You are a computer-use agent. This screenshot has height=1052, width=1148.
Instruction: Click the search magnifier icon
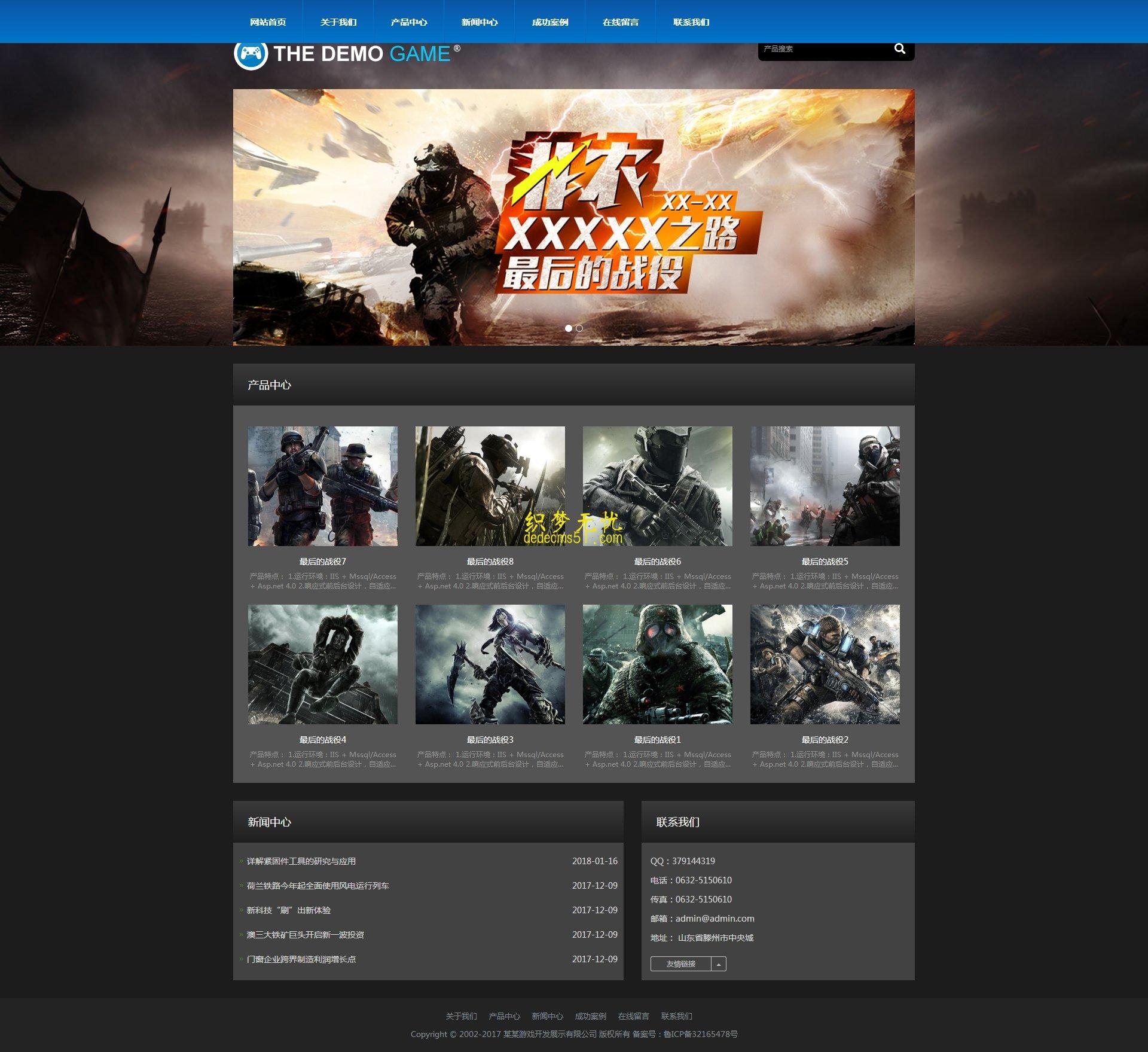[899, 49]
